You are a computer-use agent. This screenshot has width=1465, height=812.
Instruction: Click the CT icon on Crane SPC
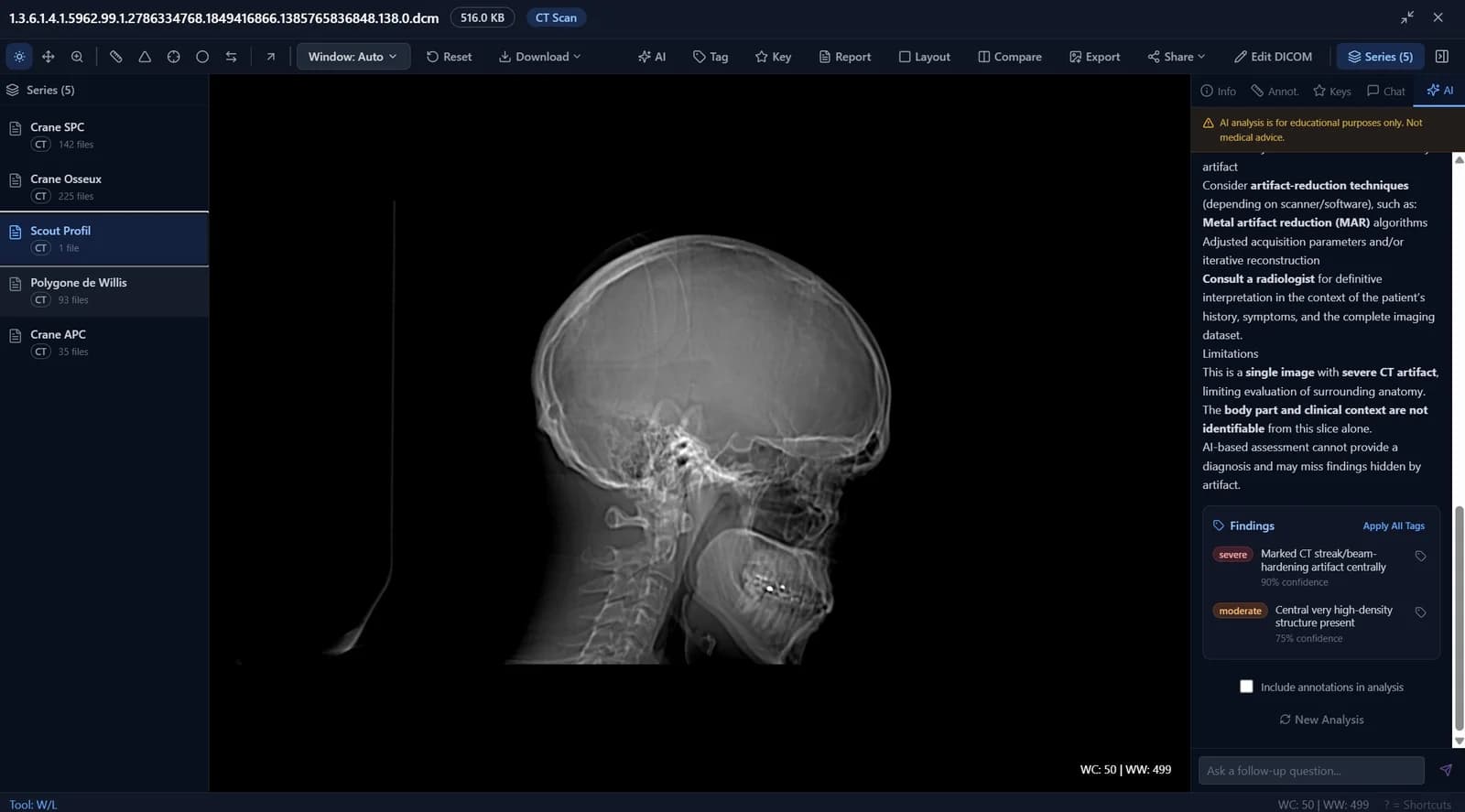[41, 145]
